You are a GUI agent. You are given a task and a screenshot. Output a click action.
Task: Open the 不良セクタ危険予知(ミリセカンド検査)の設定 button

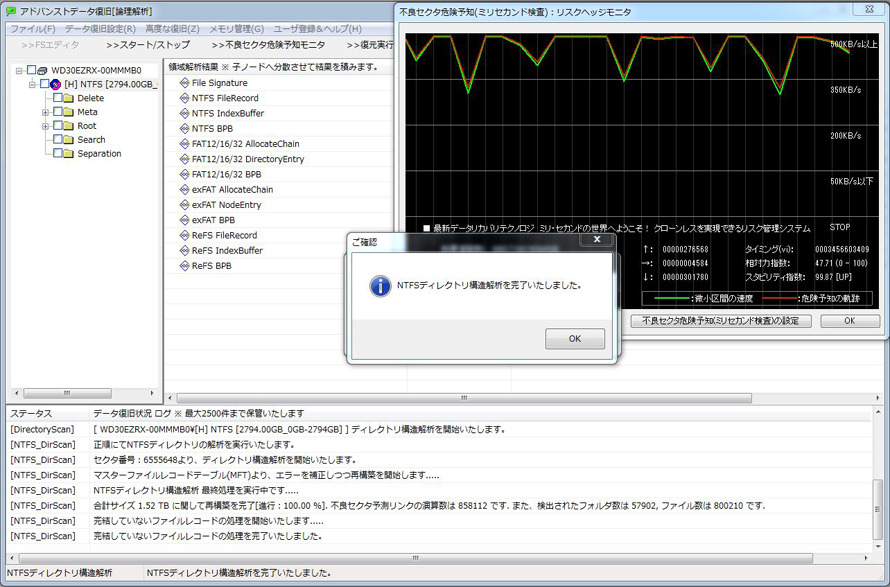tap(721, 321)
